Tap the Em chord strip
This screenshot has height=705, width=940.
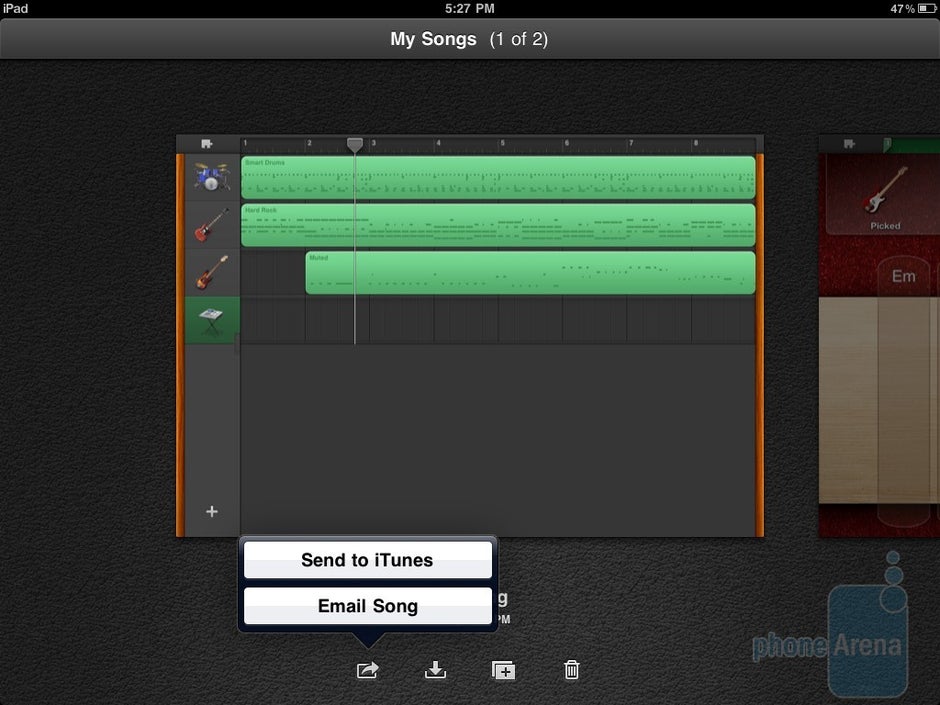905,277
